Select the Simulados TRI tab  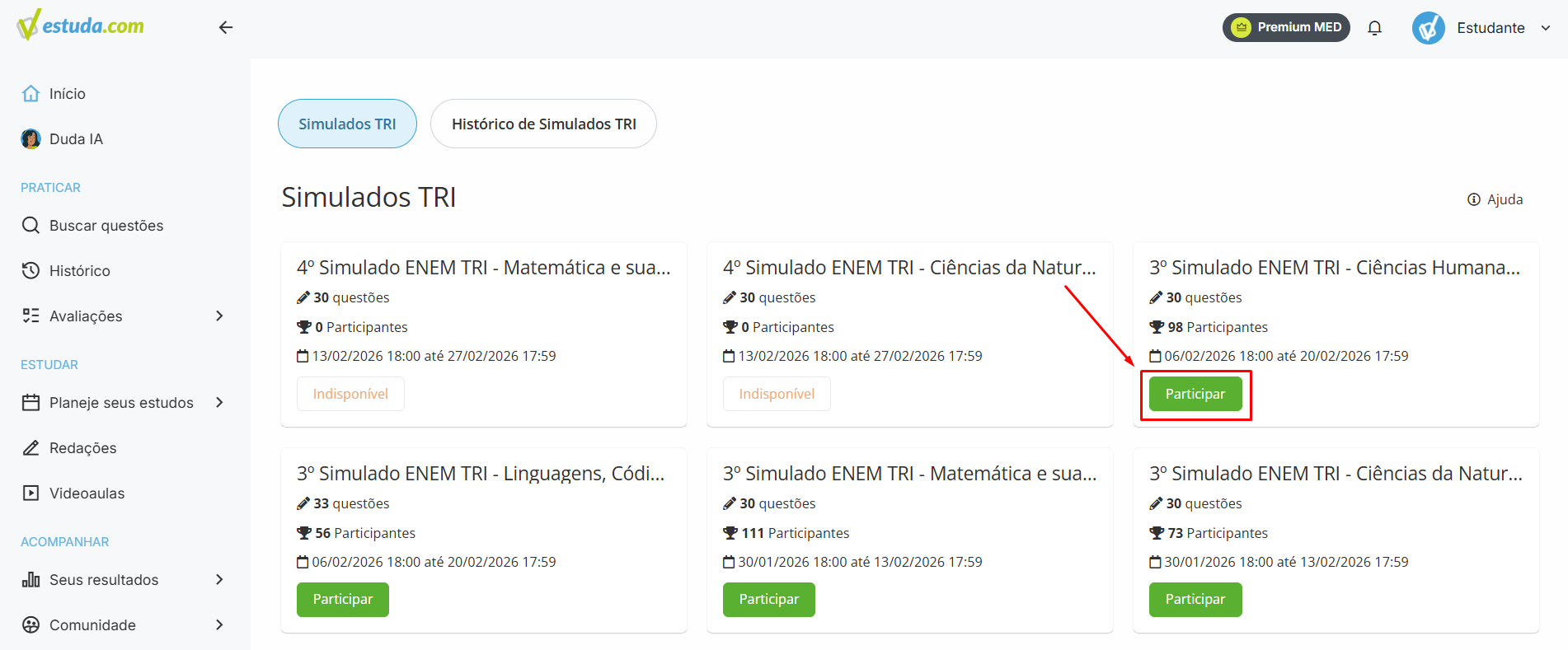[x=347, y=124]
